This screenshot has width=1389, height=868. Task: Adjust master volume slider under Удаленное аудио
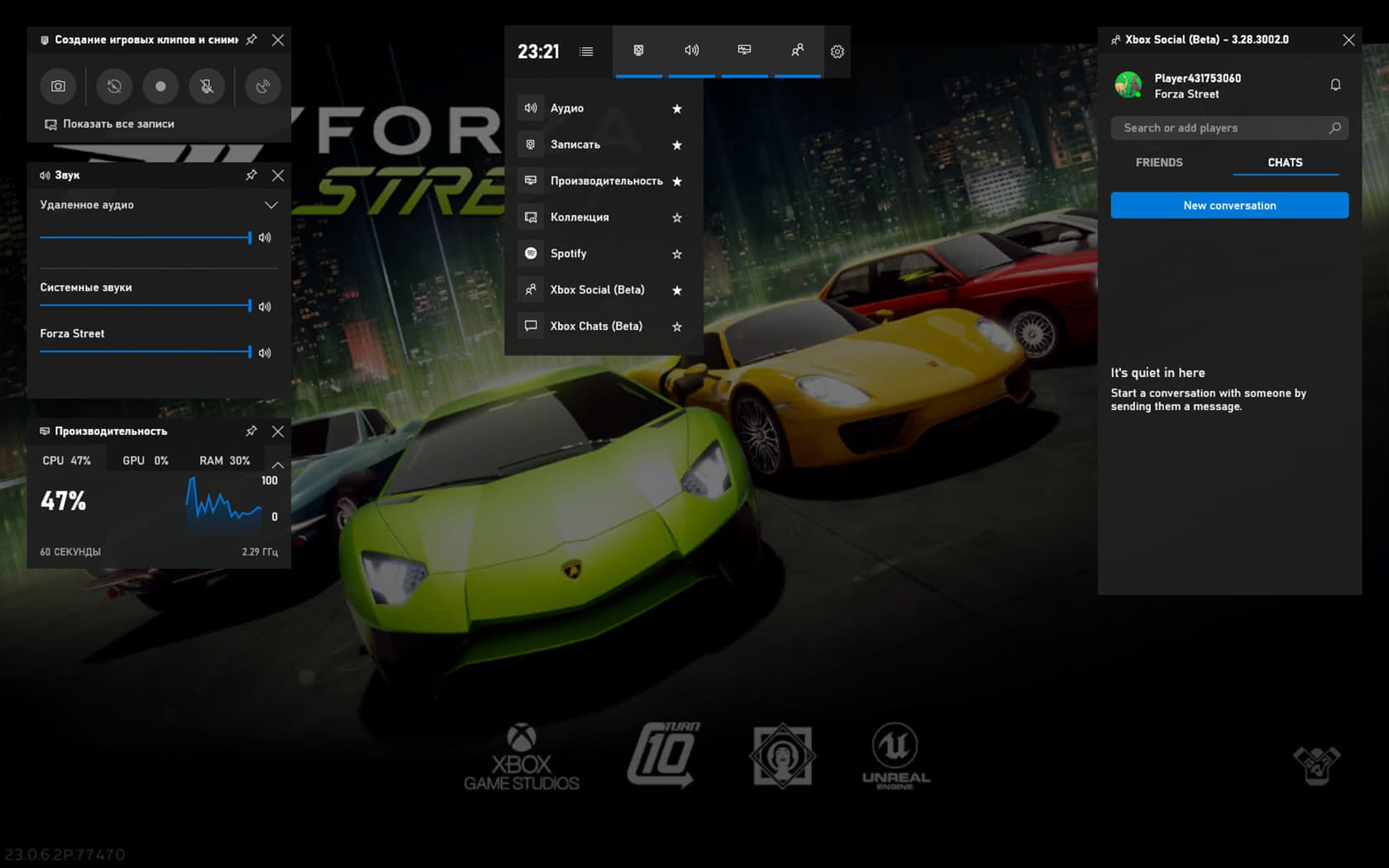tap(146, 237)
